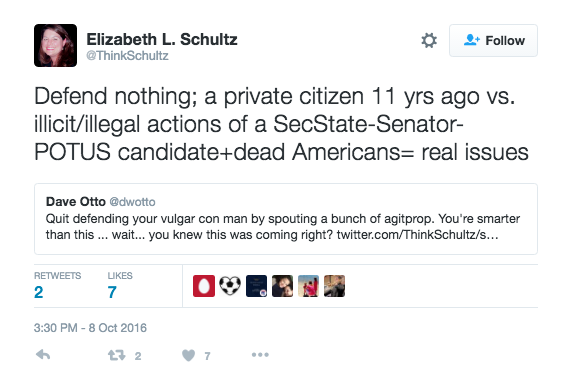The image size is (570, 388).
Task: Open the quoted Dave Otto tweet
Action: (x=286, y=219)
